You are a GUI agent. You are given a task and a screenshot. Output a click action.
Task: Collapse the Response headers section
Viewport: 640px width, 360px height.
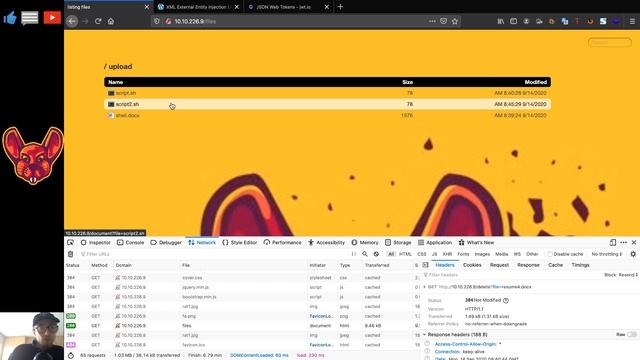[x=424, y=334]
